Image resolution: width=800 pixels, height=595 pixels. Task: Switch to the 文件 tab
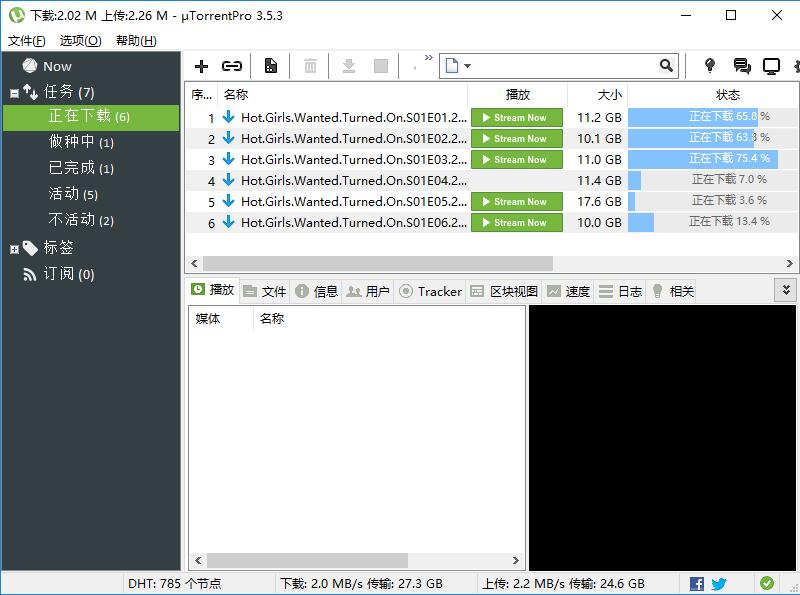[265, 291]
